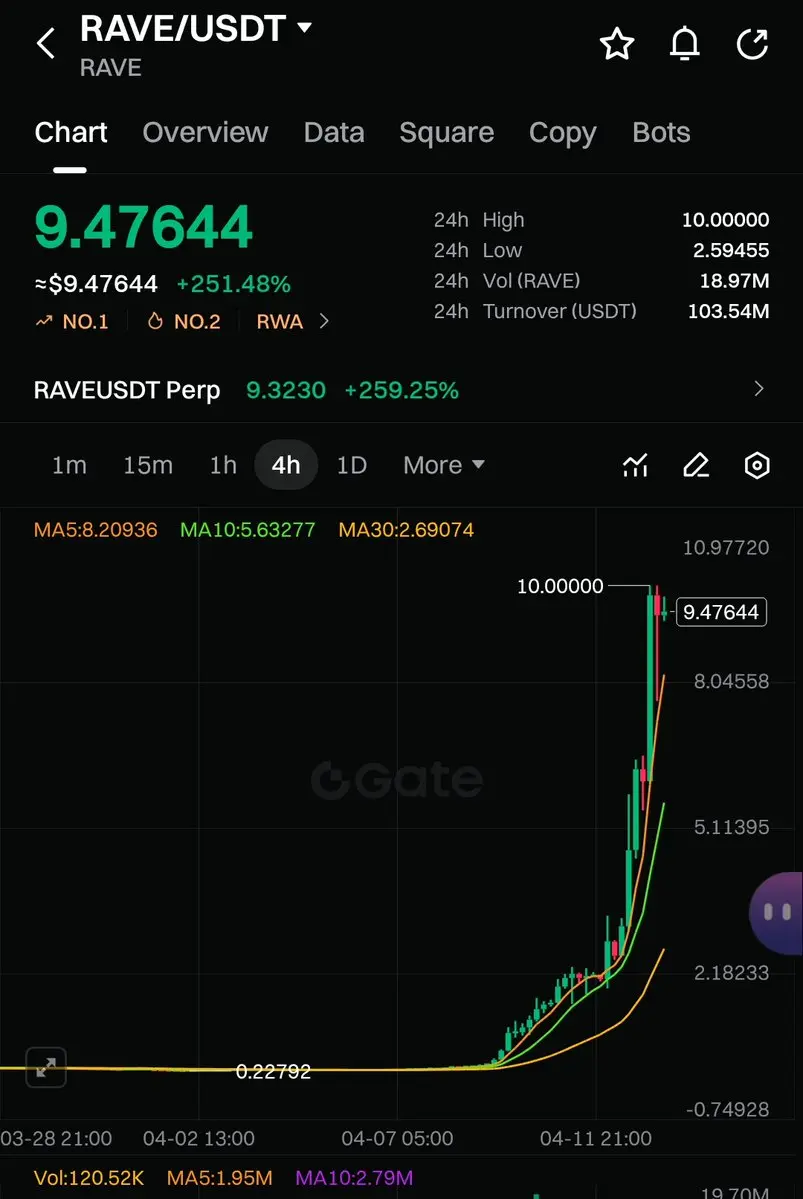The width and height of the screenshot is (803, 1199).
Task: Tap the 24h High value 10.00000
Action: [x=725, y=219]
